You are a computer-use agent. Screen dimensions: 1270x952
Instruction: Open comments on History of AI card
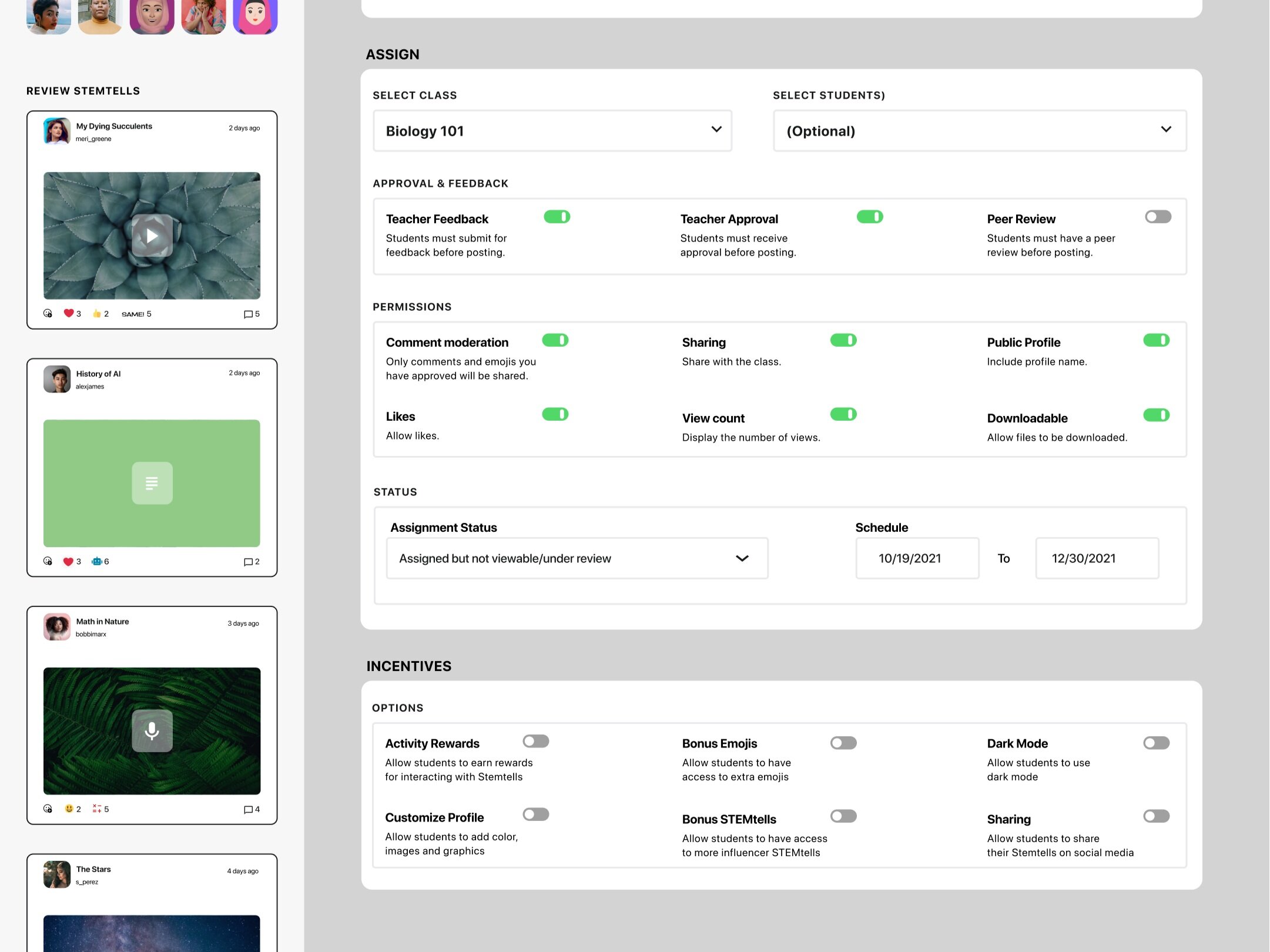click(x=252, y=562)
